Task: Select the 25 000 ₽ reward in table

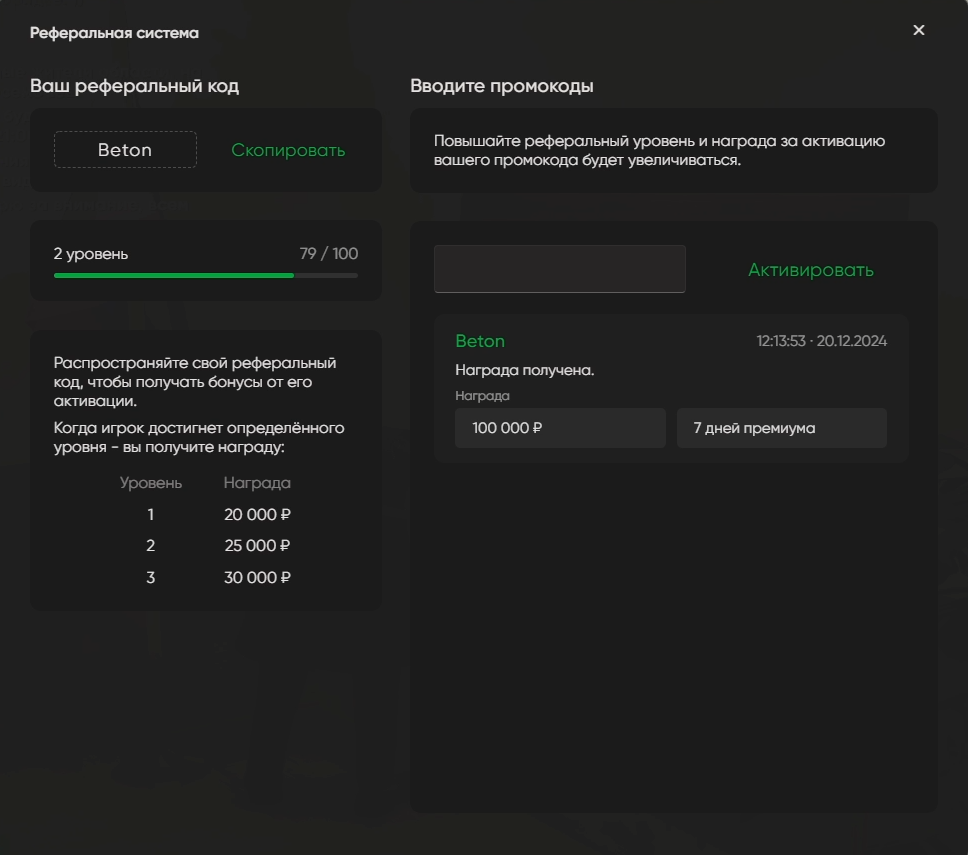Action: pyautogui.click(x=257, y=546)
